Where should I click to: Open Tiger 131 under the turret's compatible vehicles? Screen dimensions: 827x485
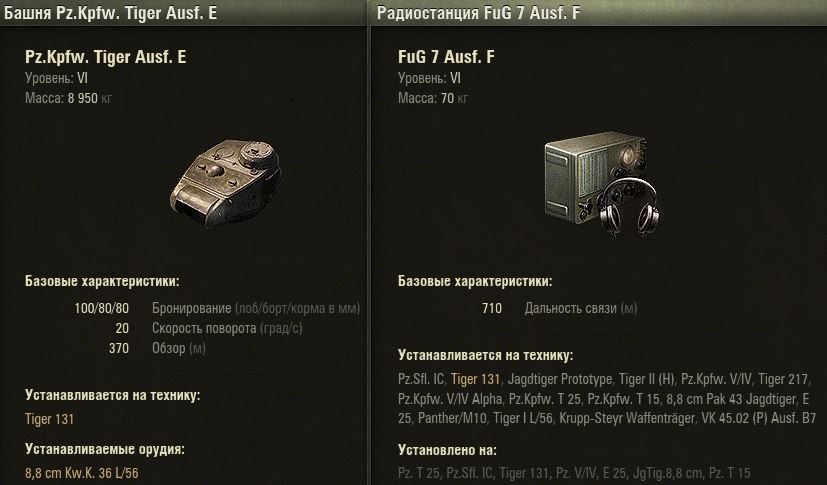pos(49,419)
